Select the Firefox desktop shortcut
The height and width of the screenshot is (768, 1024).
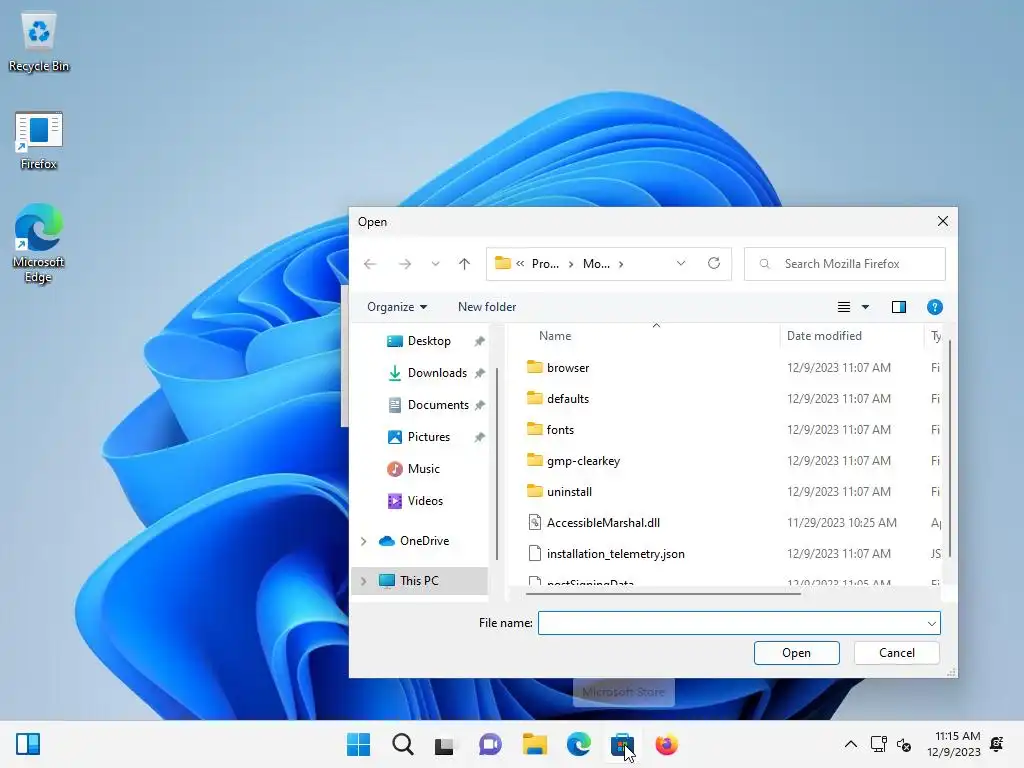pos(39,141)
